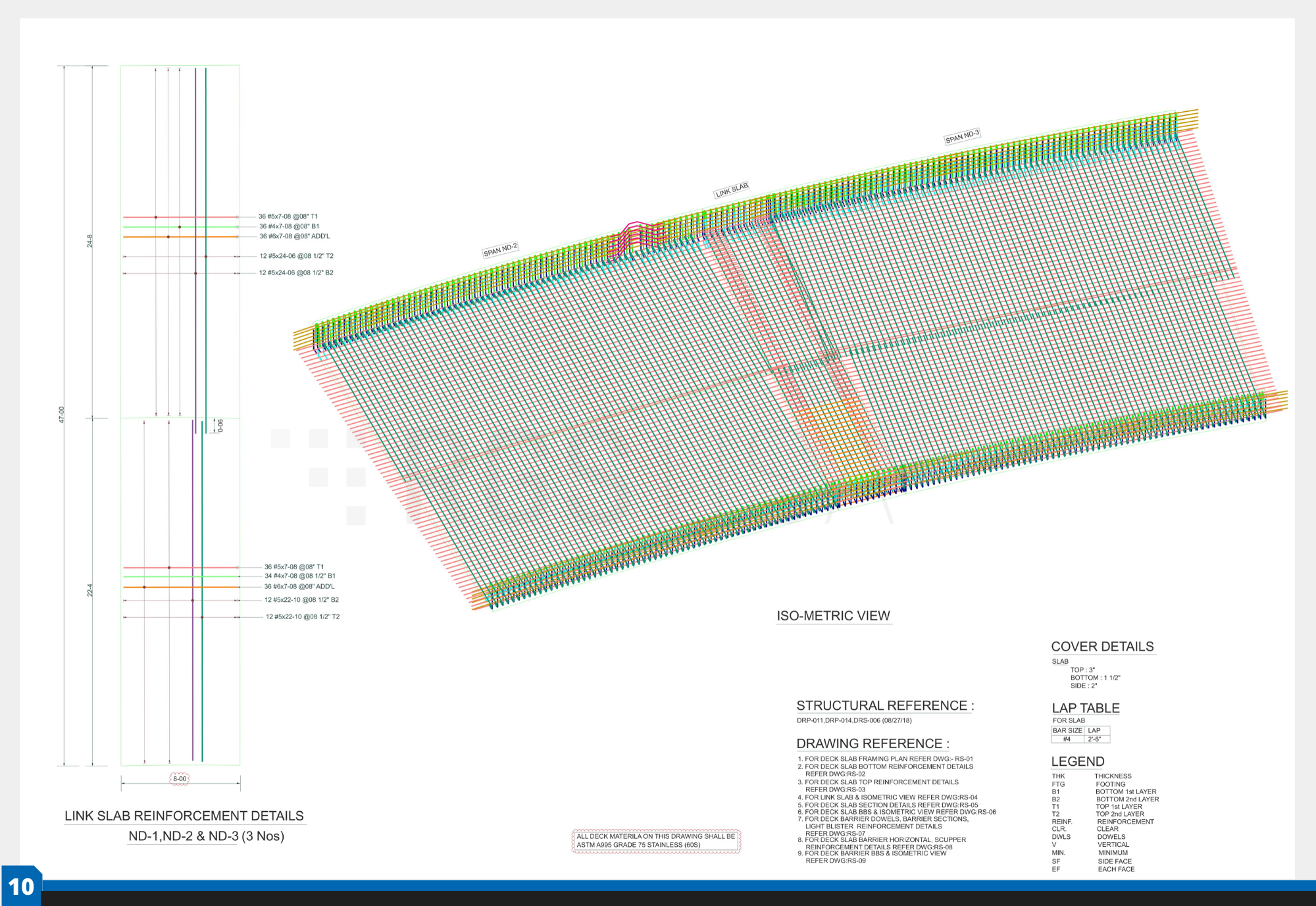Click 'MINIMUM' in the legend

pyautogui.click(x=1113, y=853)
